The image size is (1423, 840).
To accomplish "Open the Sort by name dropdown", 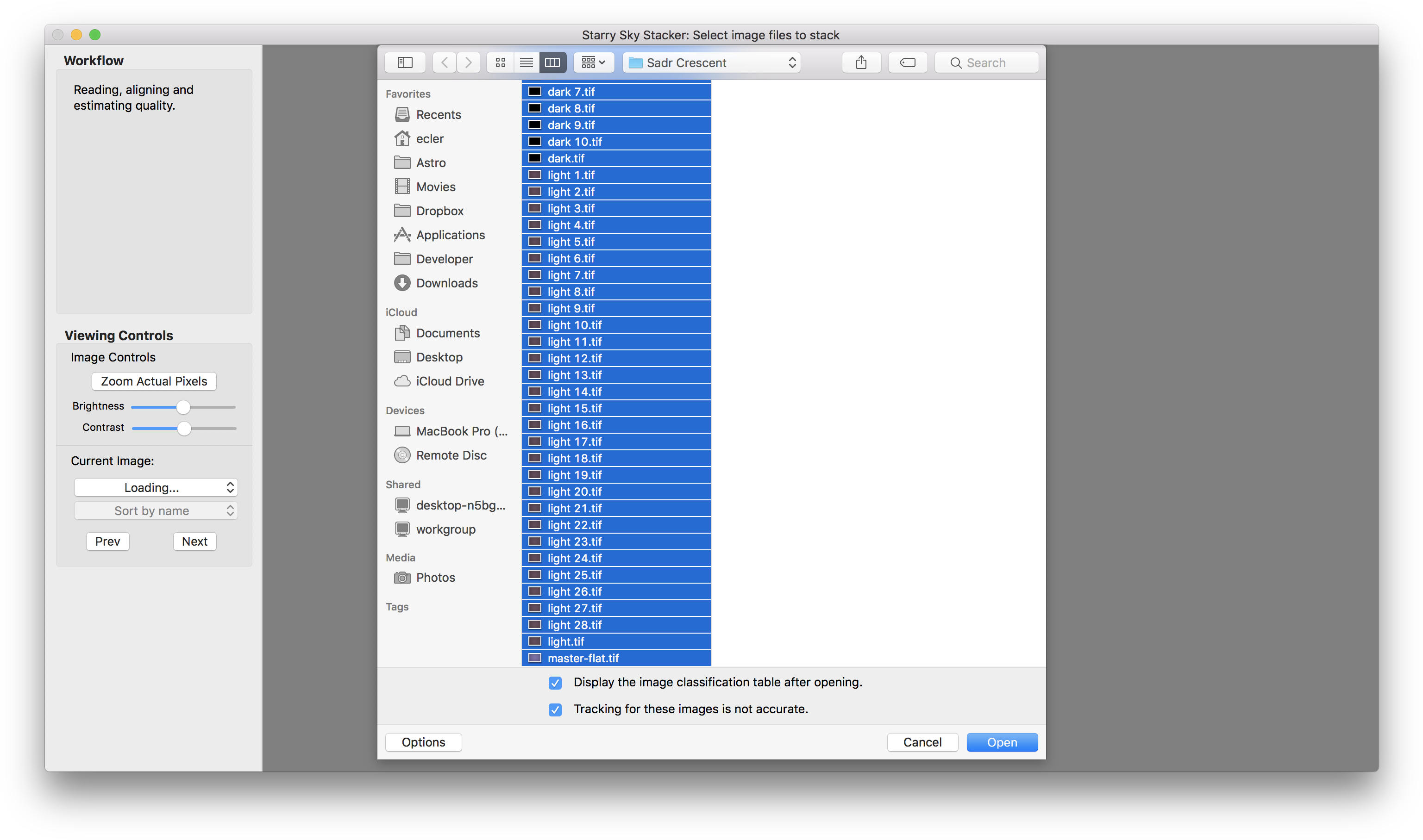I will tap(156, 510).
